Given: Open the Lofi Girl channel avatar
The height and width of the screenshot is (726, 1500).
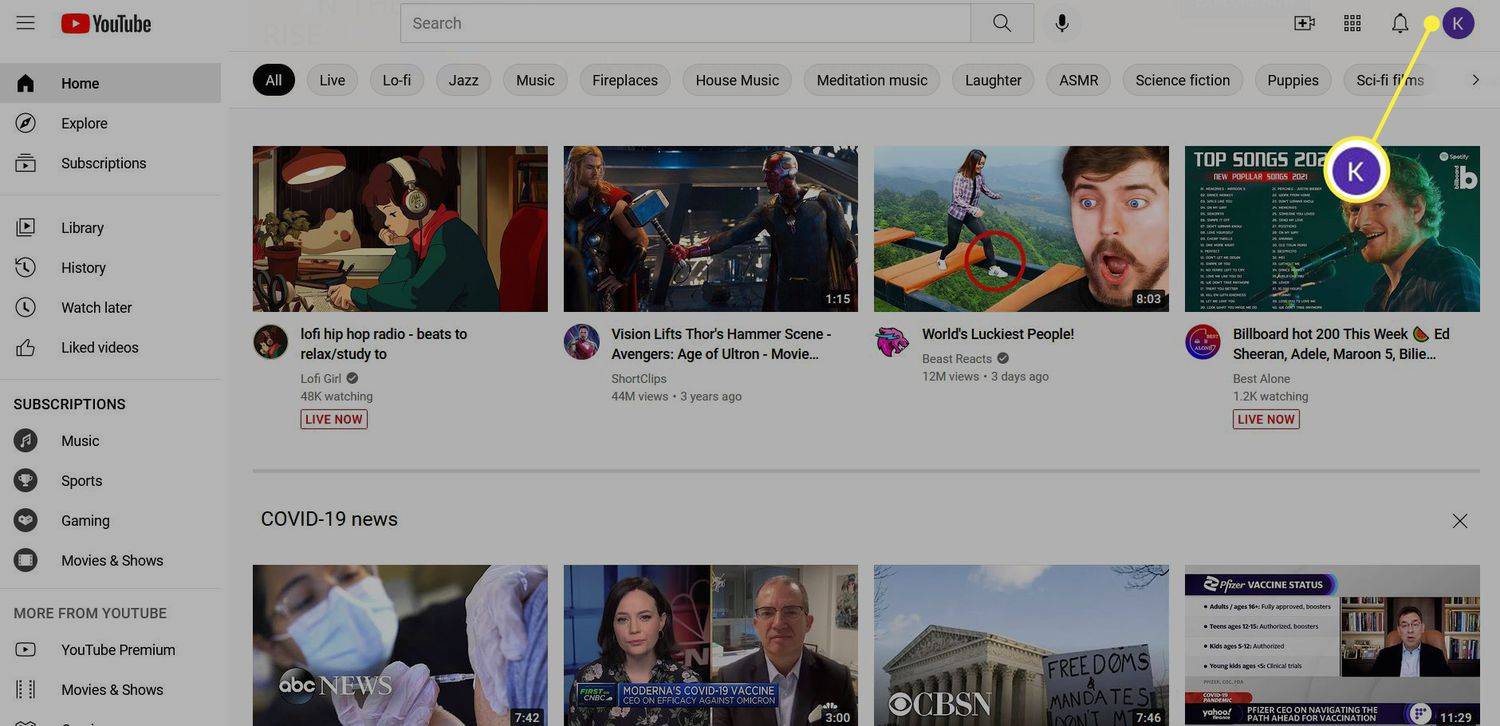Looking at the screenshot, I should click(x=270, y=342).
